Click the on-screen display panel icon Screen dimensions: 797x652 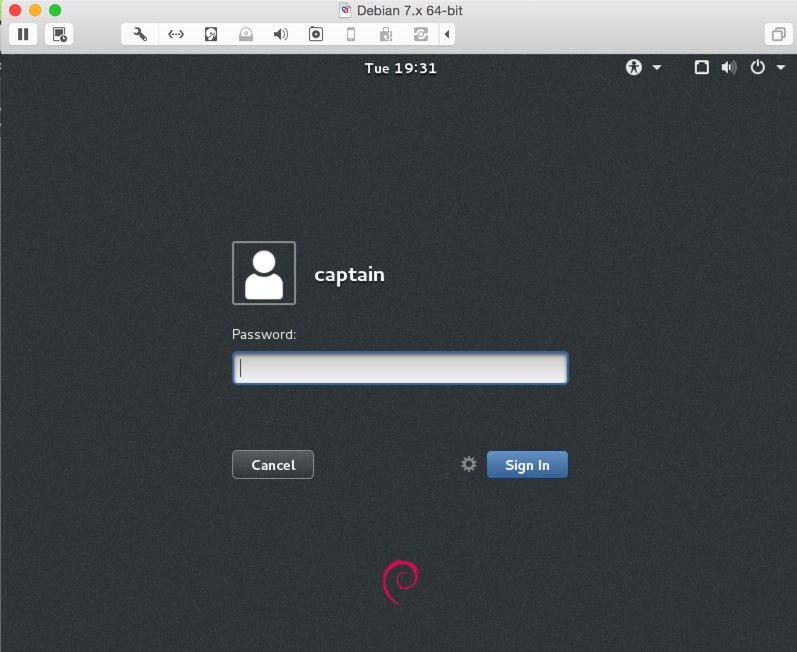point(701,67)
